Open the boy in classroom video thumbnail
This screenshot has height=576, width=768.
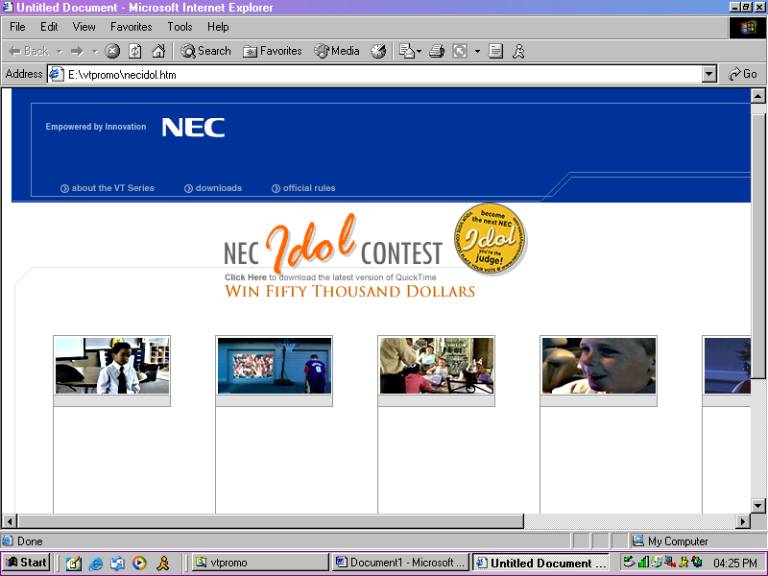point(112,365)
